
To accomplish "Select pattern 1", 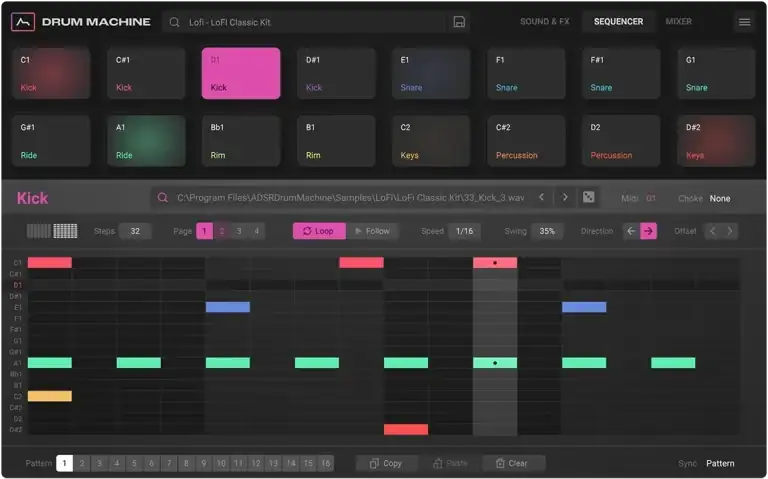I will pyautogui.click(x=65, y=463).
